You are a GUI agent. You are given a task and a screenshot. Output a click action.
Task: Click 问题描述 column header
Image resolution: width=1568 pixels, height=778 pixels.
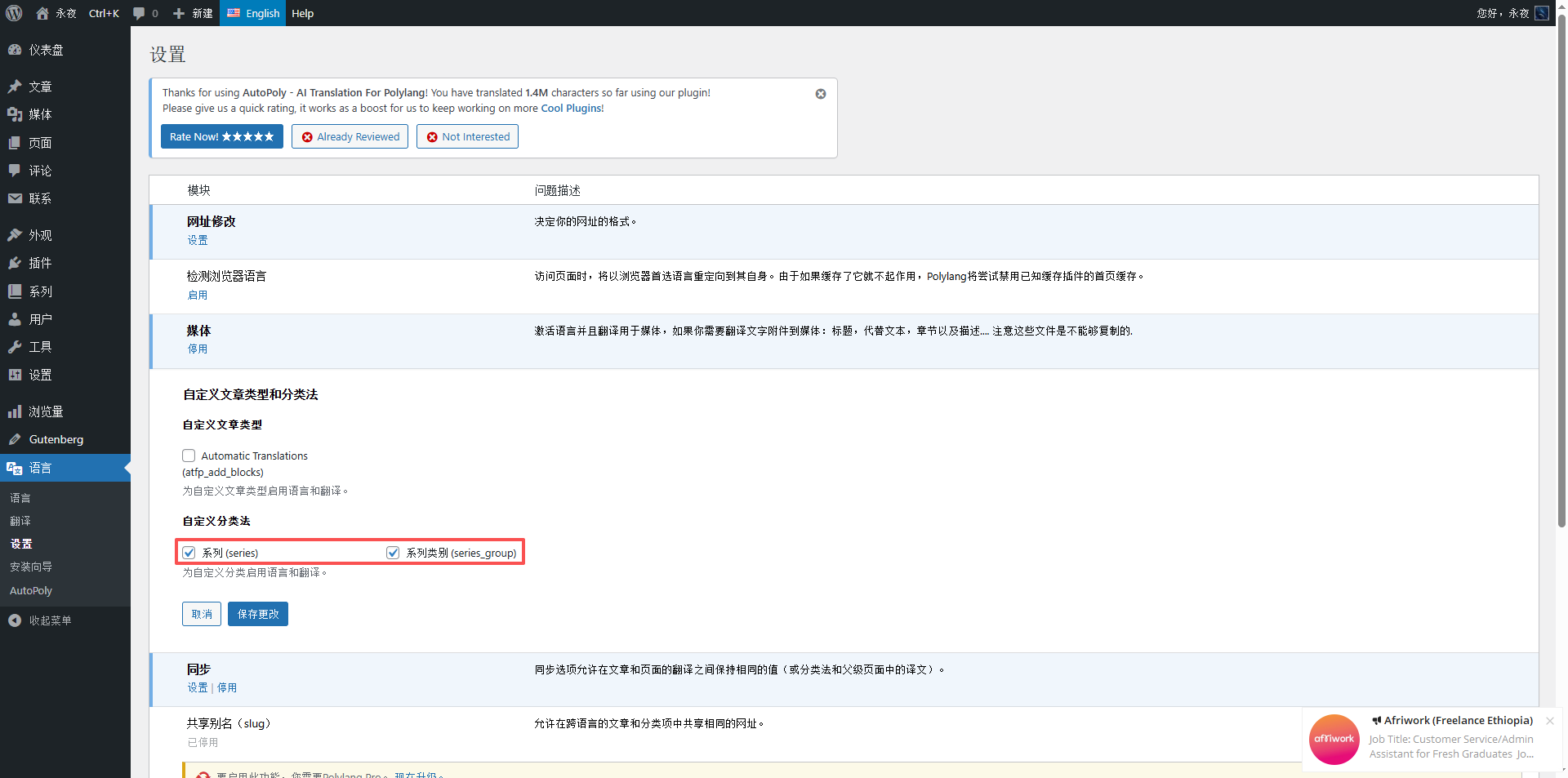(x=557, y=190)
